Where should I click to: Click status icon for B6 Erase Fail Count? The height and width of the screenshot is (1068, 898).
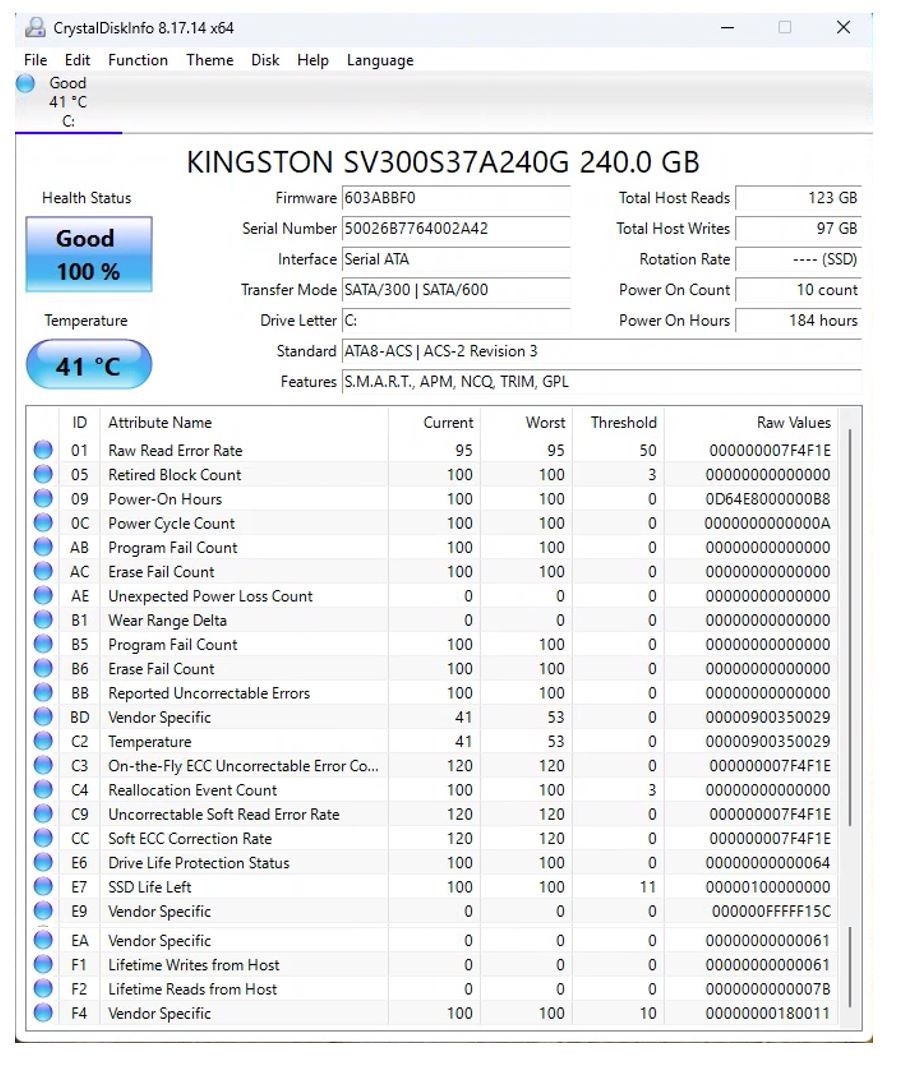point(43,668)
